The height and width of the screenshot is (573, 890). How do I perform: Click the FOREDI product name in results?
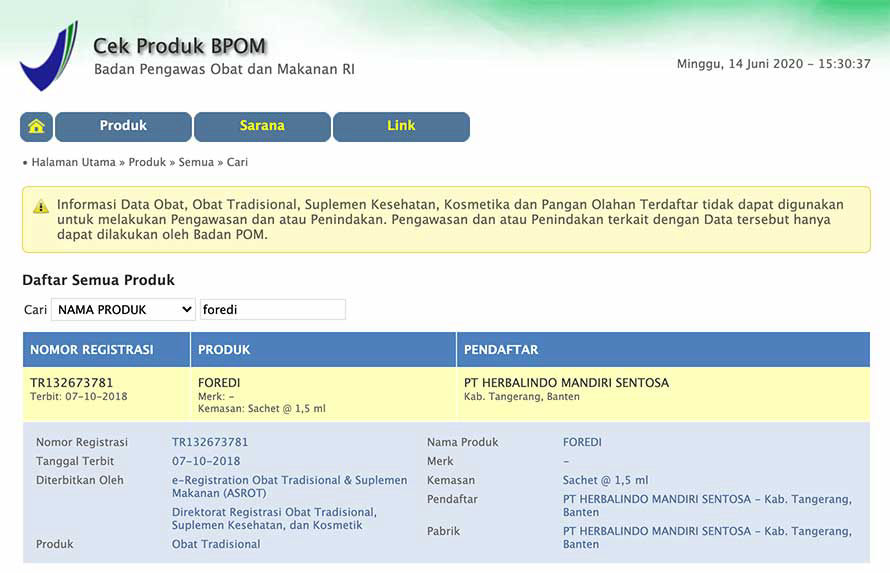[219, 383]
